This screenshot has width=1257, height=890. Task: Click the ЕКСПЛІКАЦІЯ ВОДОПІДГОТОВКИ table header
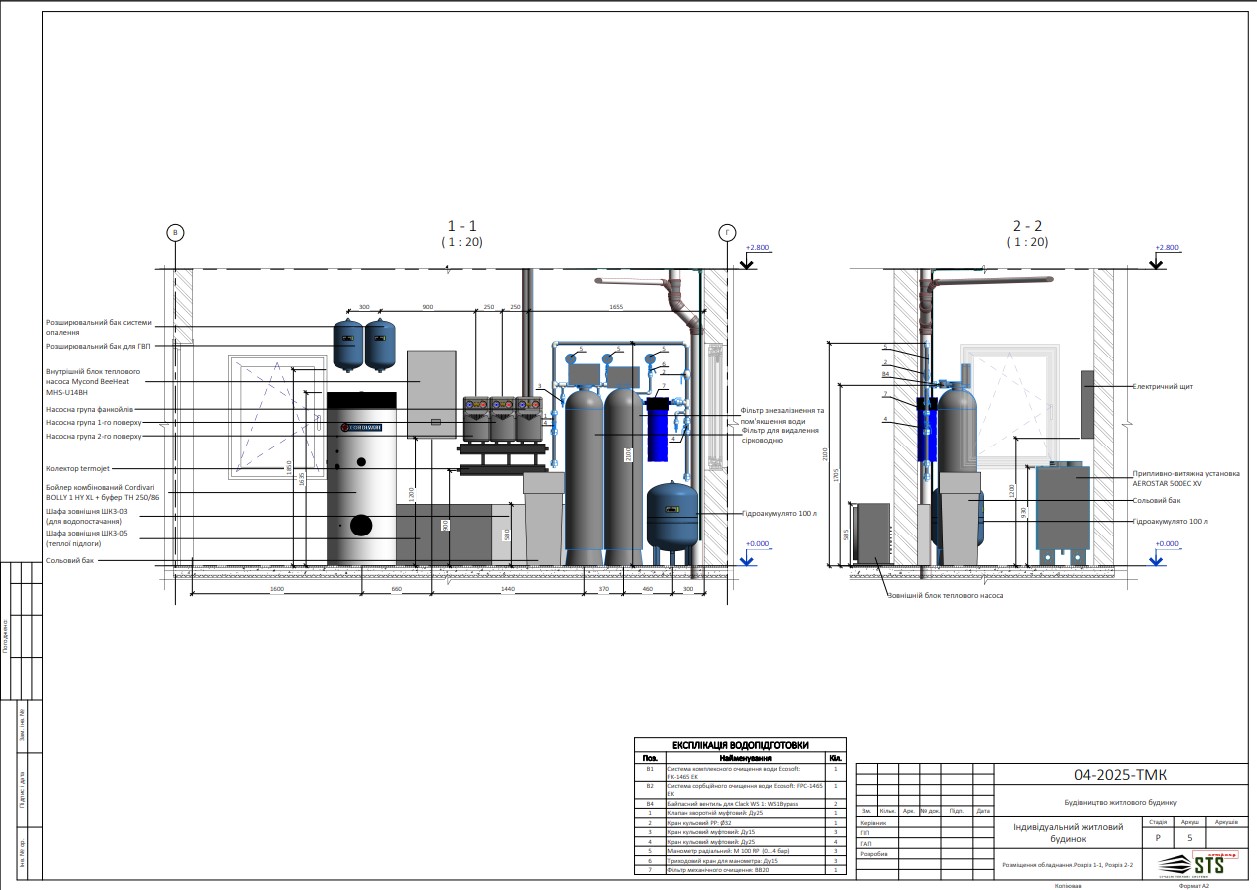(x=740, y=745)
